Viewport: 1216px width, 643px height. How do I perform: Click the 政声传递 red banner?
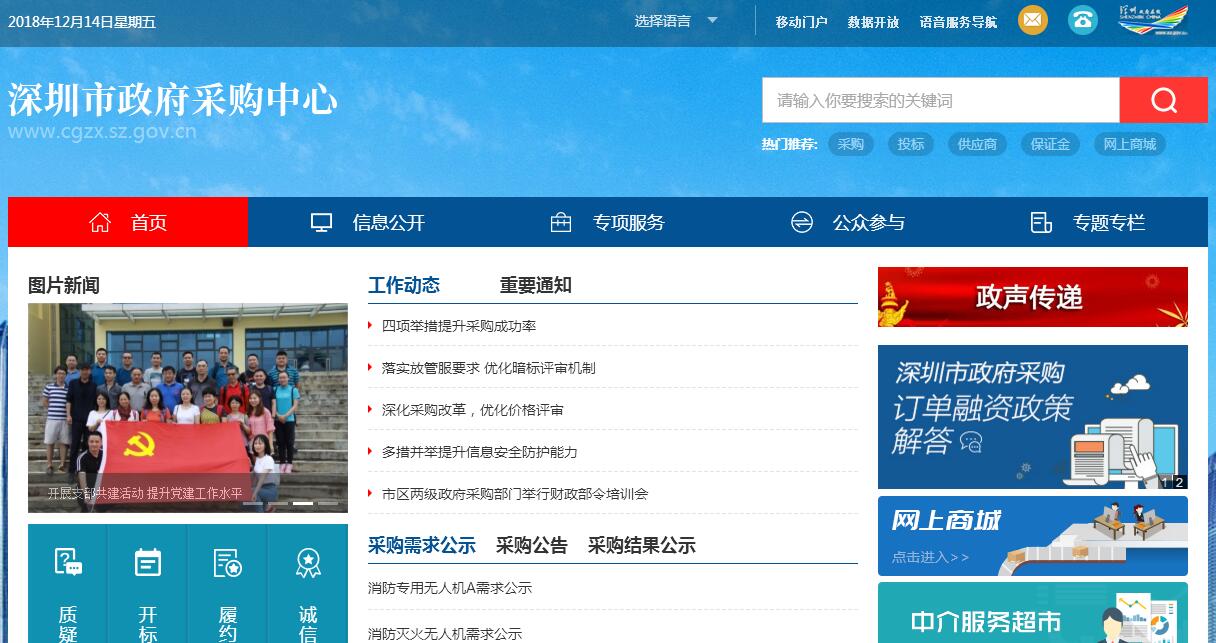coord(1032,297)
